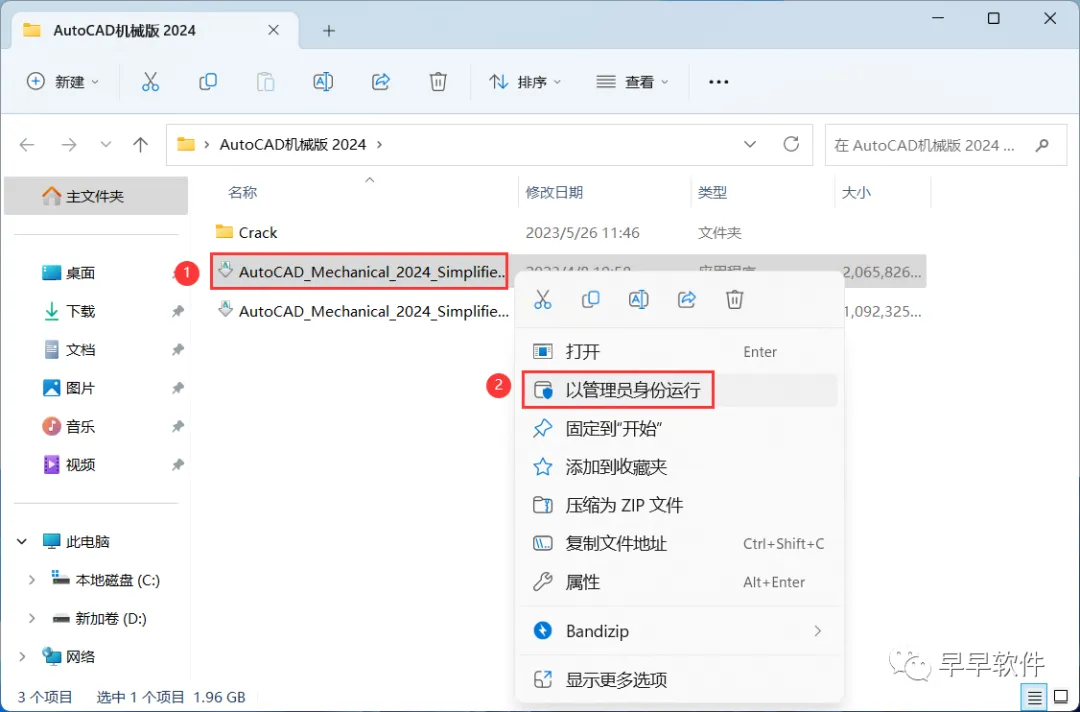
Task: Open the 排序 sort dropdown
Action: coord(525,82)
